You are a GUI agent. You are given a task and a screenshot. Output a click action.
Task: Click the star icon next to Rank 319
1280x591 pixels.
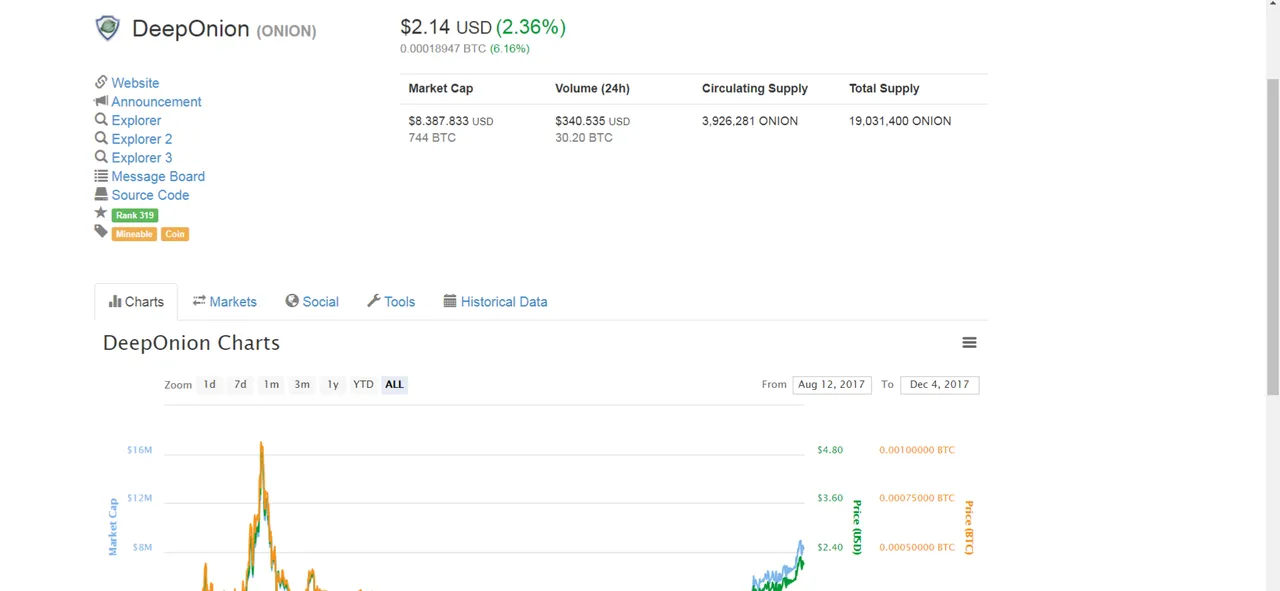[x=101, y=213]
